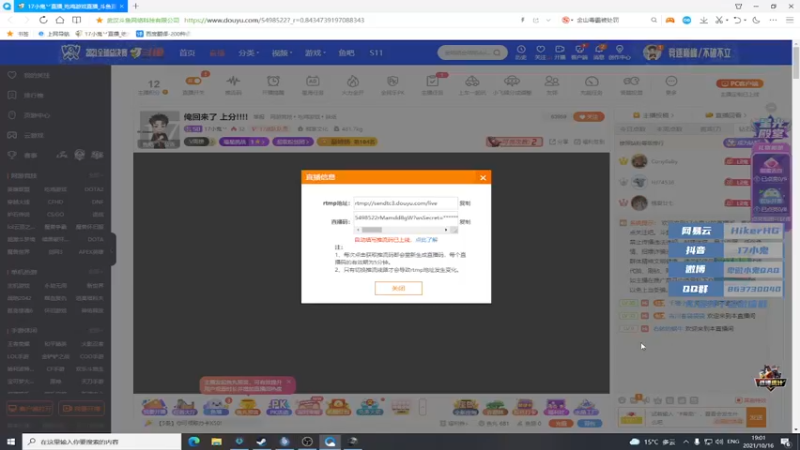Click the streamer avatar thumbnail
The height and width of the screenshot is (450, 800).
point(159,130)
